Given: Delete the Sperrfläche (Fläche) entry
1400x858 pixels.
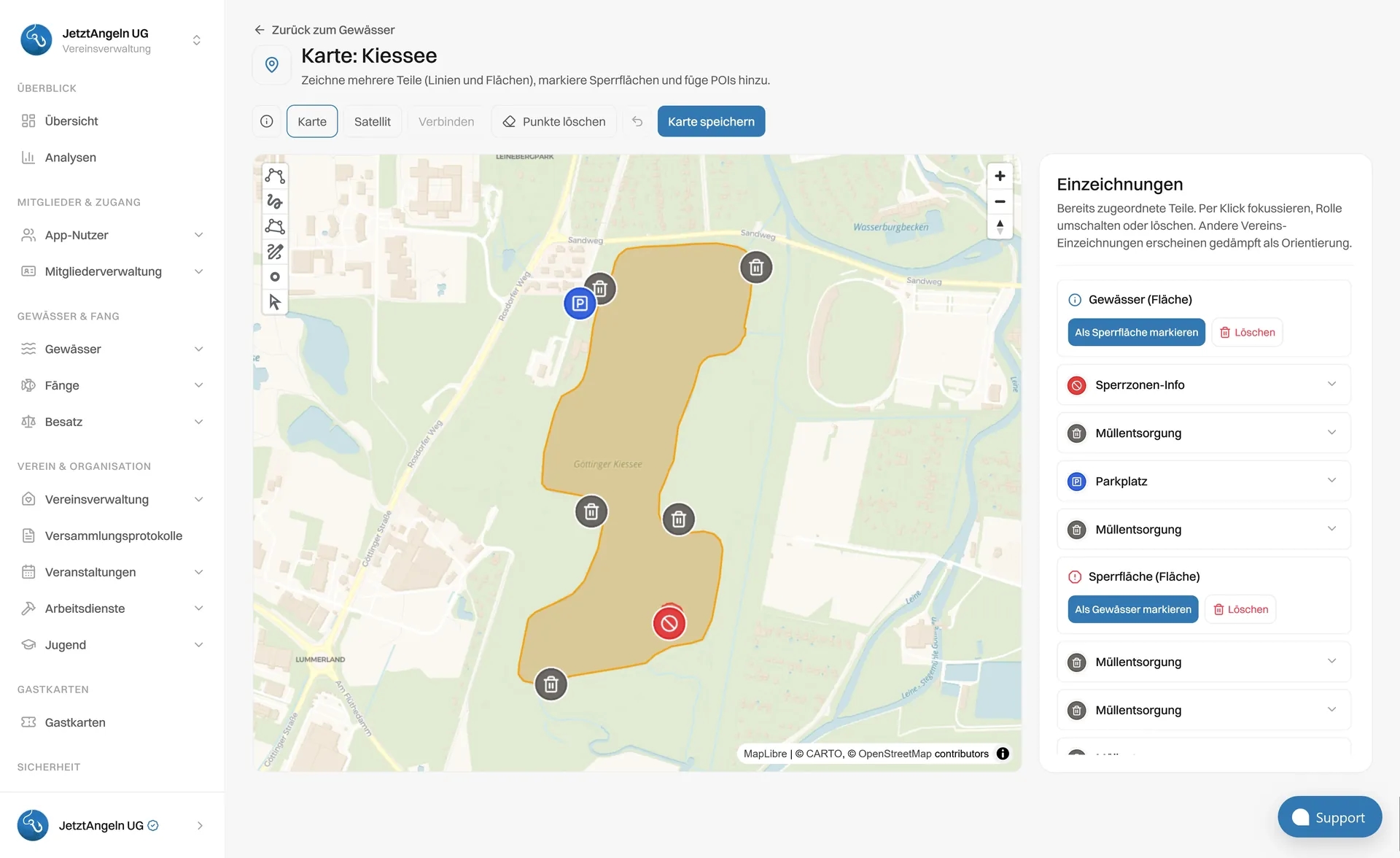Looking at the screenshot, I should click(x=1240, y=609).
